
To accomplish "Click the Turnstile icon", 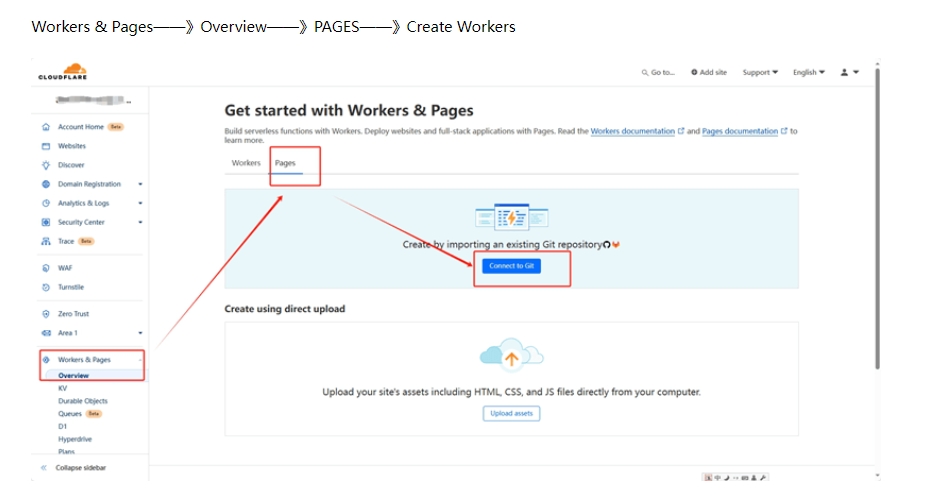I will tap(46, 288).
